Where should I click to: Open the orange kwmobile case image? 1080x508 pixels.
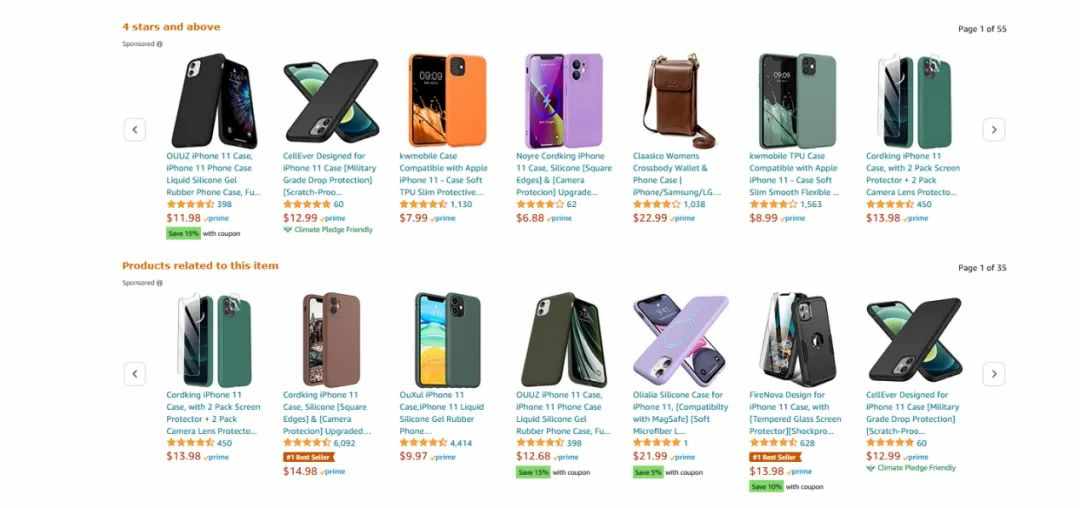(448, 100)
